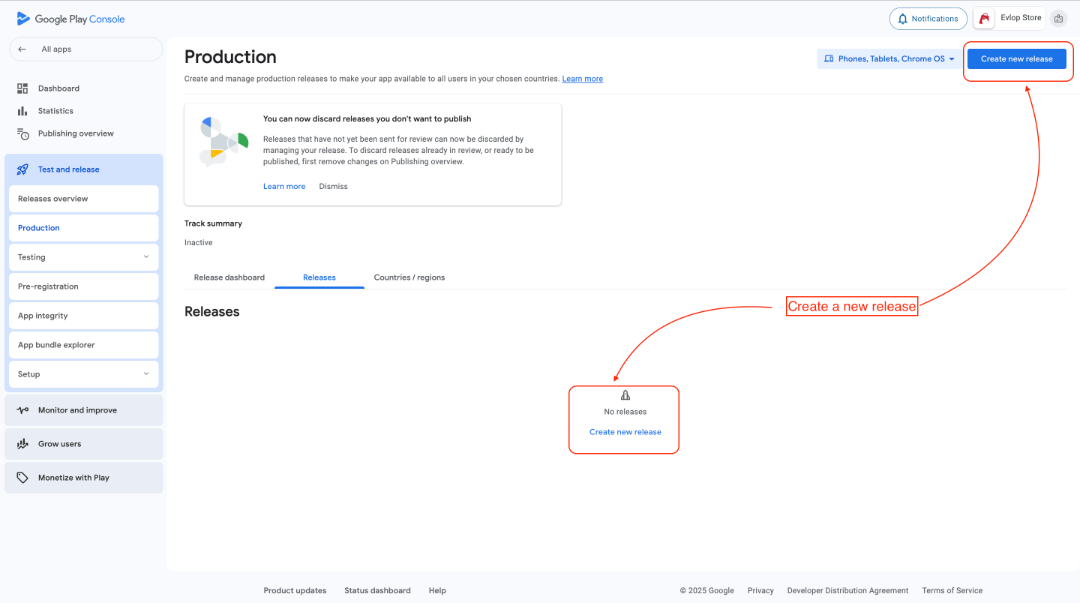Image resolution: width=1080 pixels, height=603 pixels.
Task: Click the Monitor and improve pulse icon
Action: 23,410
